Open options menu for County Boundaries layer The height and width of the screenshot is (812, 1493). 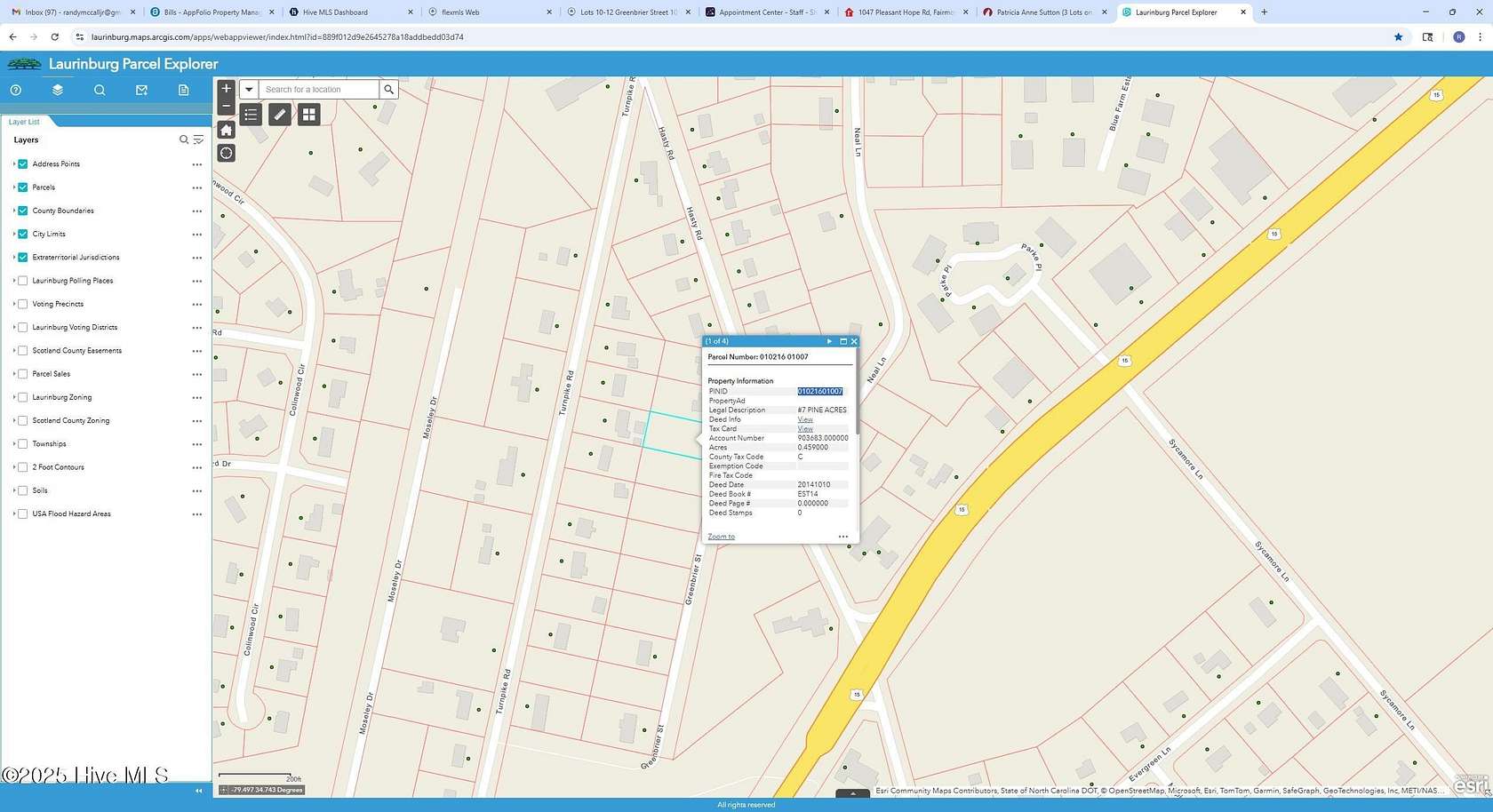[x=197, y=211]
